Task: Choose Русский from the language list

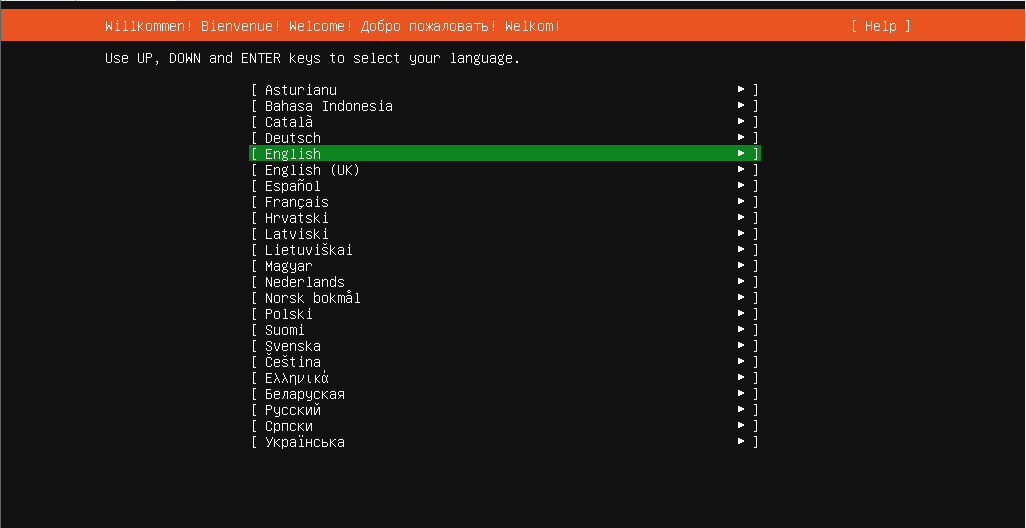Action: 293,410
